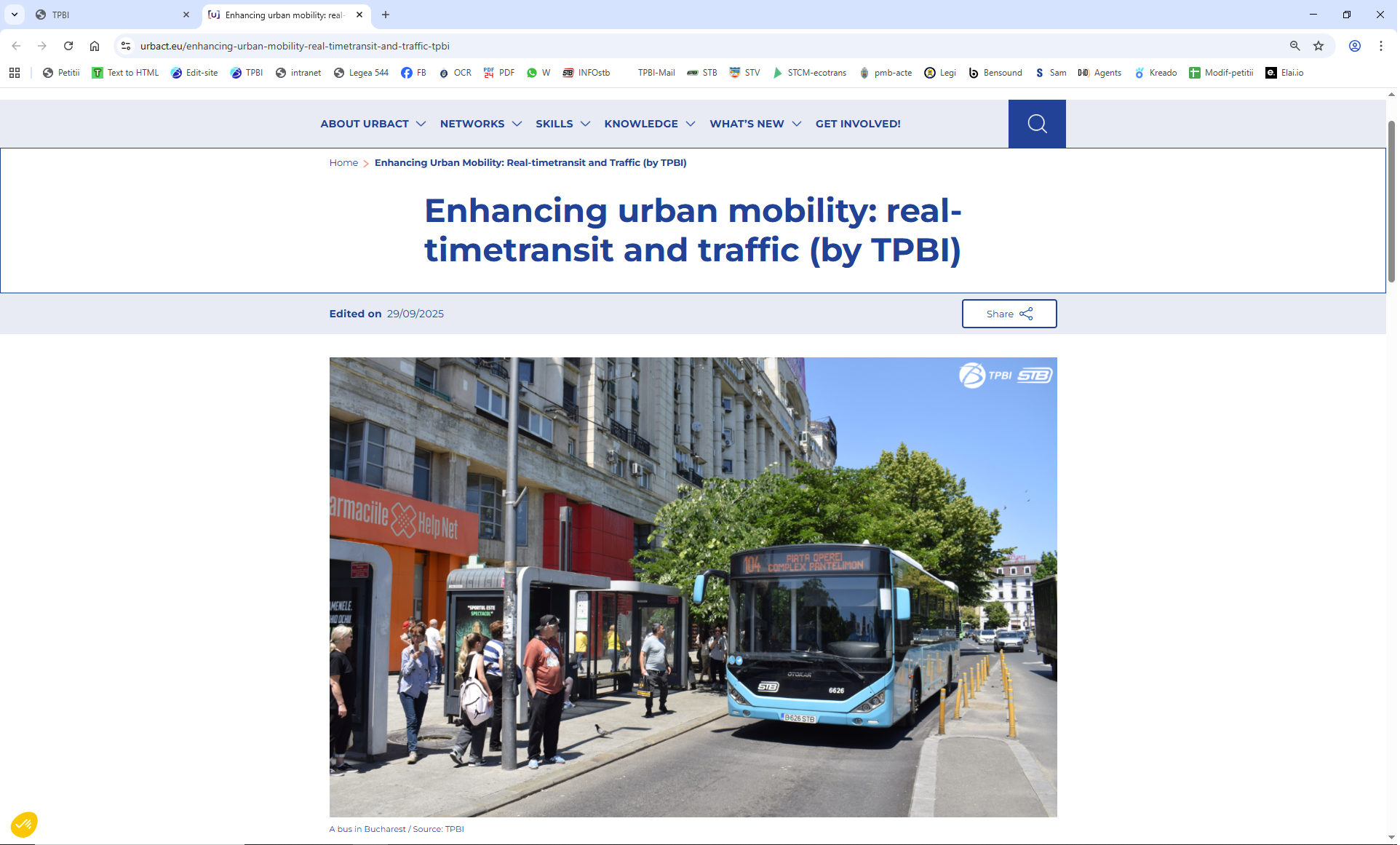Click the Home breadcrumb link

pos(344,163)
